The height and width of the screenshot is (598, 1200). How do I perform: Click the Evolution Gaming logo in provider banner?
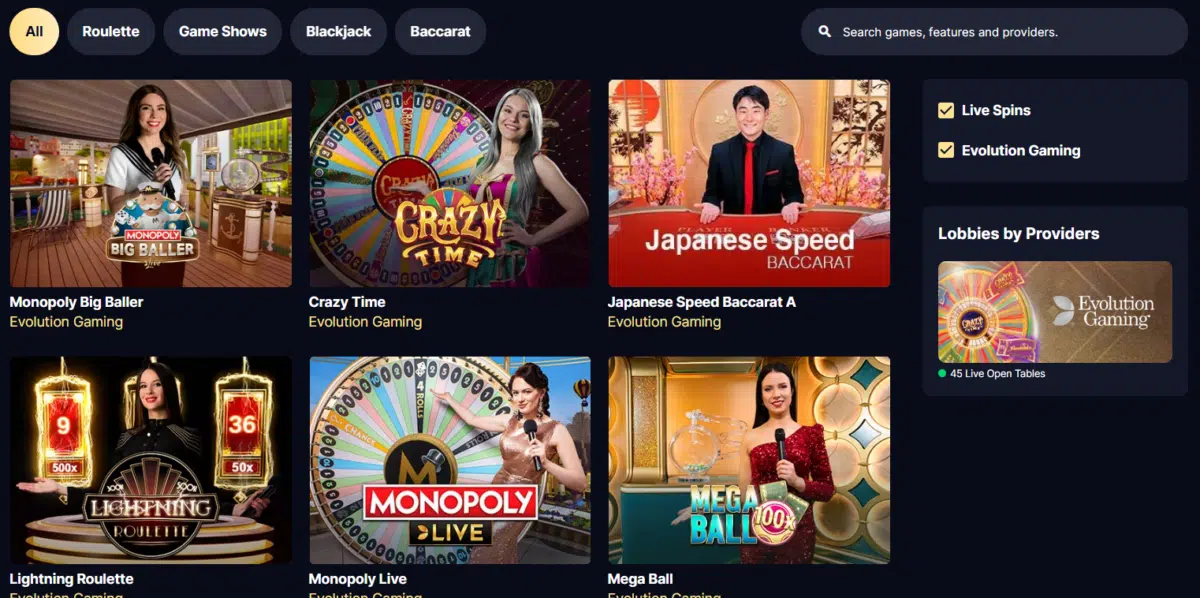[x=1103, y=311]
